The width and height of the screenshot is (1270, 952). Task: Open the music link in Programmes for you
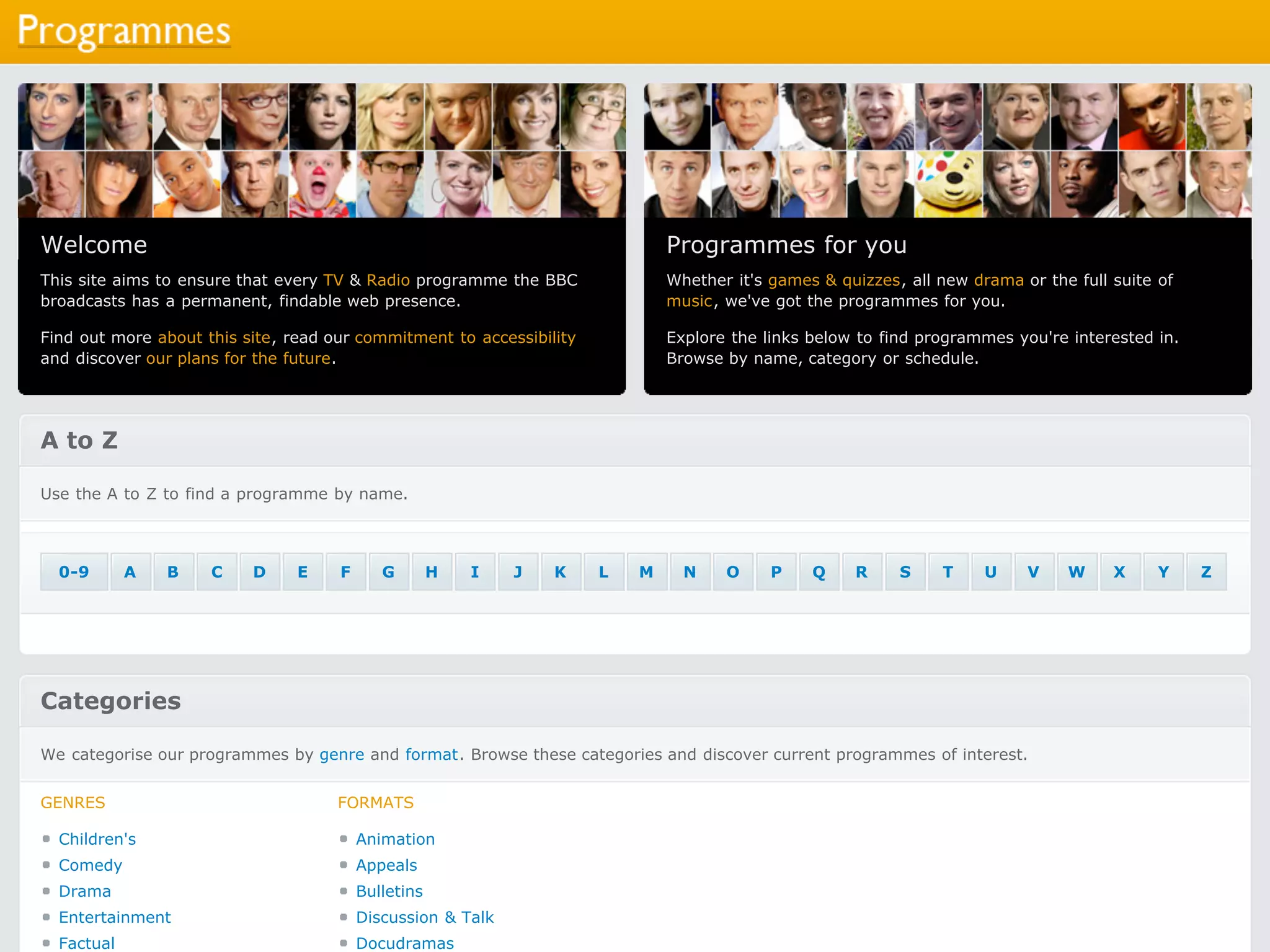click(690, 301)
